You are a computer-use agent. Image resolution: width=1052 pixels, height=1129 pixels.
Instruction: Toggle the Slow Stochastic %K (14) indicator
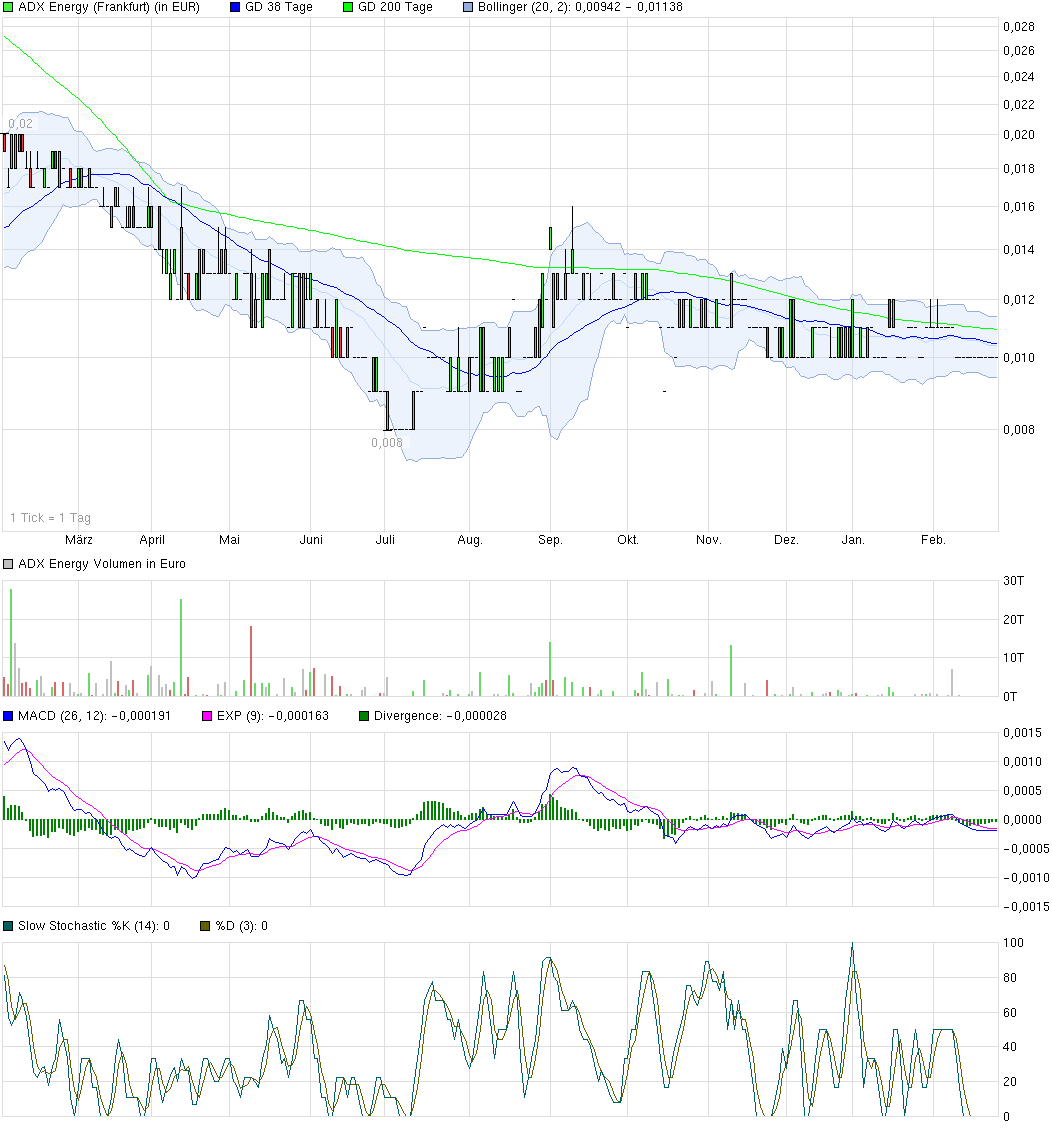(x=7, y=925)
